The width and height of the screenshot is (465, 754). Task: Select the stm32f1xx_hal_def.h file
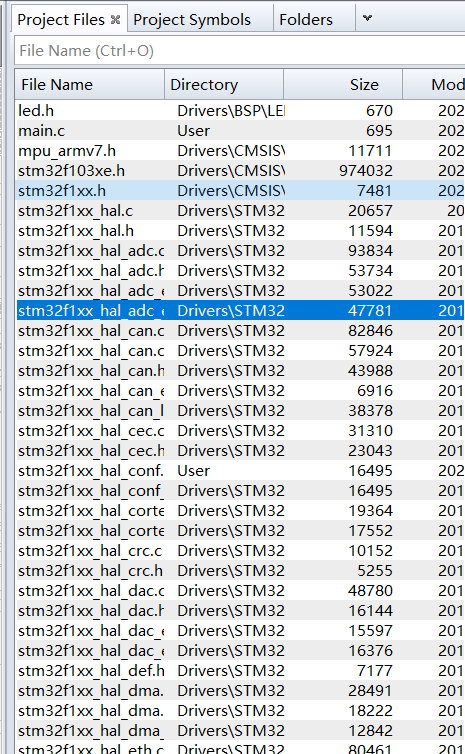tap(240, 670)
